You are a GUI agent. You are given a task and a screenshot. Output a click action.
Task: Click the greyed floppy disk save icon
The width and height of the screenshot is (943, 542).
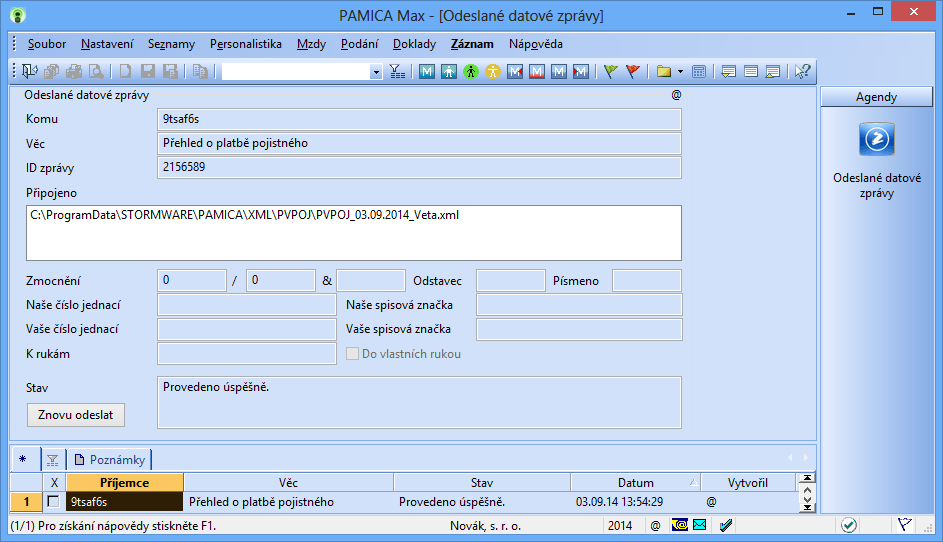[x=148, y=72]
